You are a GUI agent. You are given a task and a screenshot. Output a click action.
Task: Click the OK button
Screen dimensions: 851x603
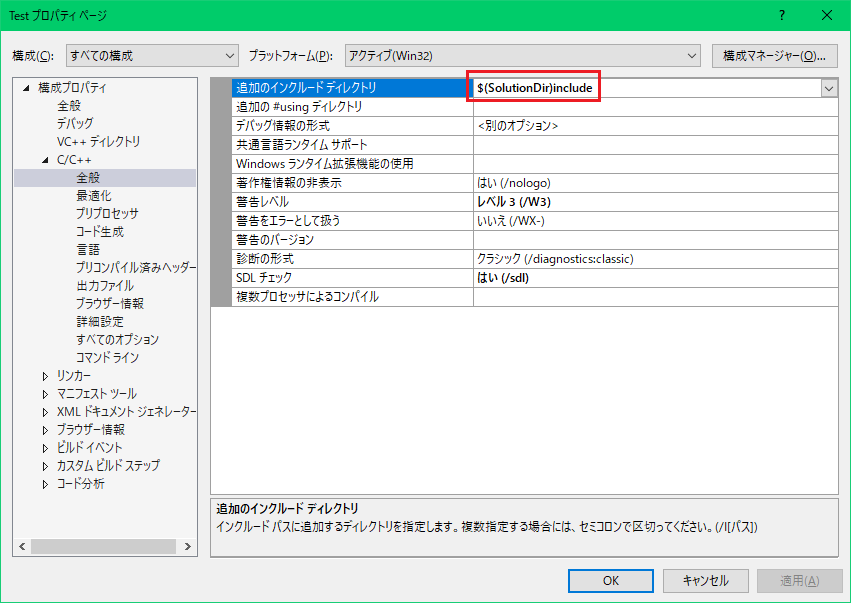click(x=611, y=580)
